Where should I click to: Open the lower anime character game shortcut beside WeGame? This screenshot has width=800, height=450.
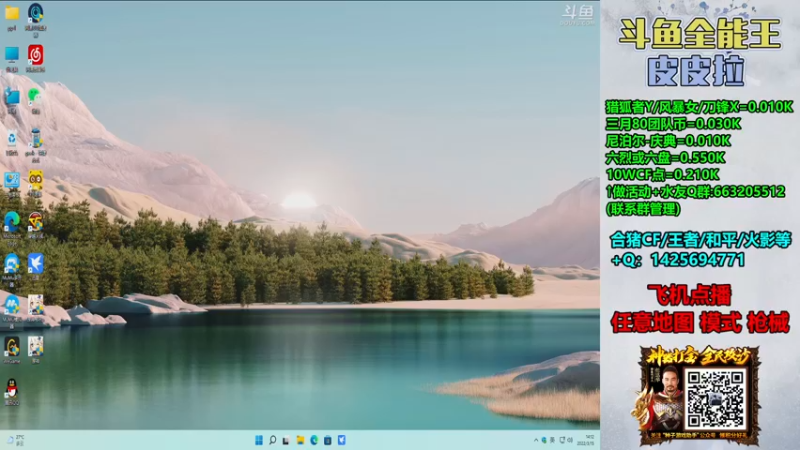point(35,346)
